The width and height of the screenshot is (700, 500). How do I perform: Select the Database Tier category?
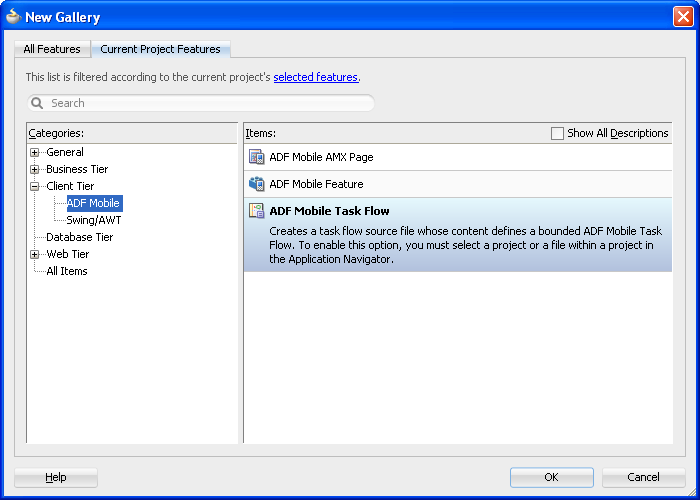[x=79, y=237]
